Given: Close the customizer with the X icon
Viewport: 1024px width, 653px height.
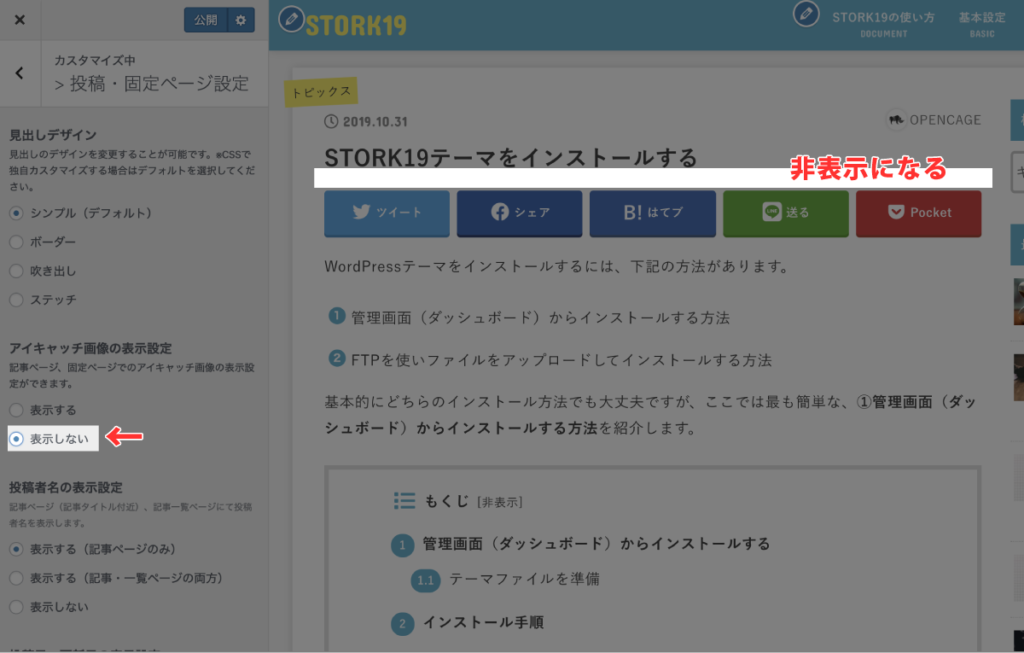Looking at the screenshot, I should [20, 20].
